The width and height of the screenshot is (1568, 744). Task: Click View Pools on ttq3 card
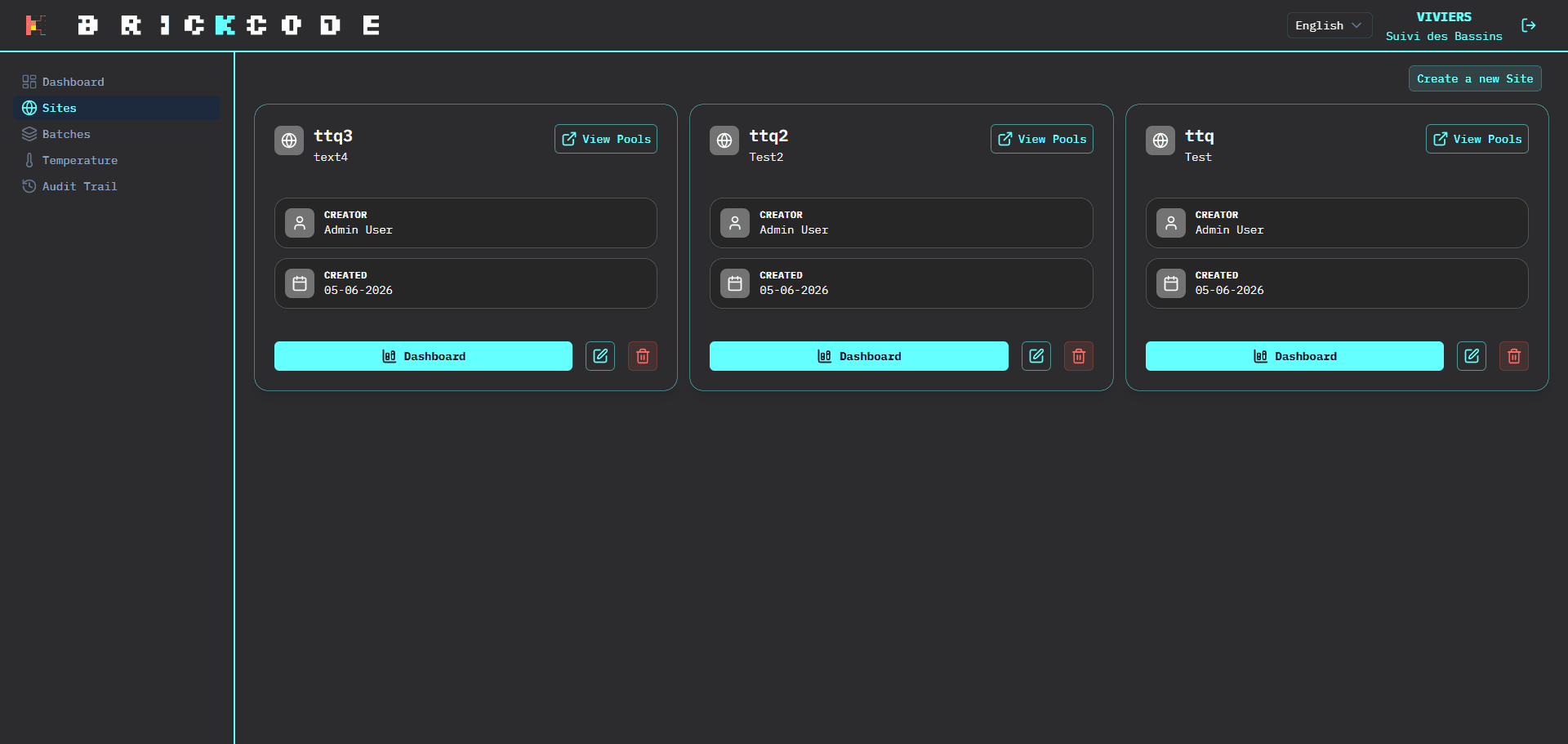606,139
